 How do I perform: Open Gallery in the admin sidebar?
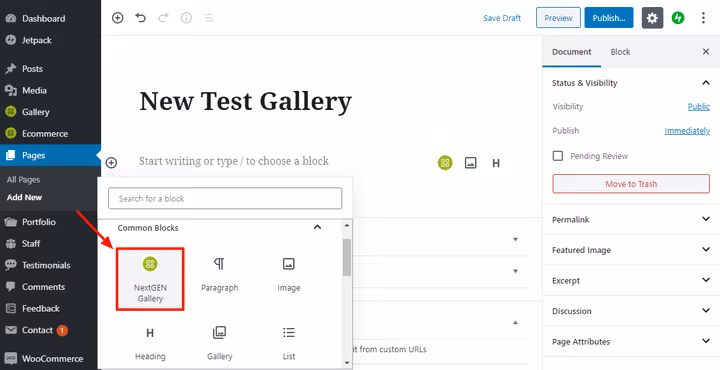coord(35,112)
